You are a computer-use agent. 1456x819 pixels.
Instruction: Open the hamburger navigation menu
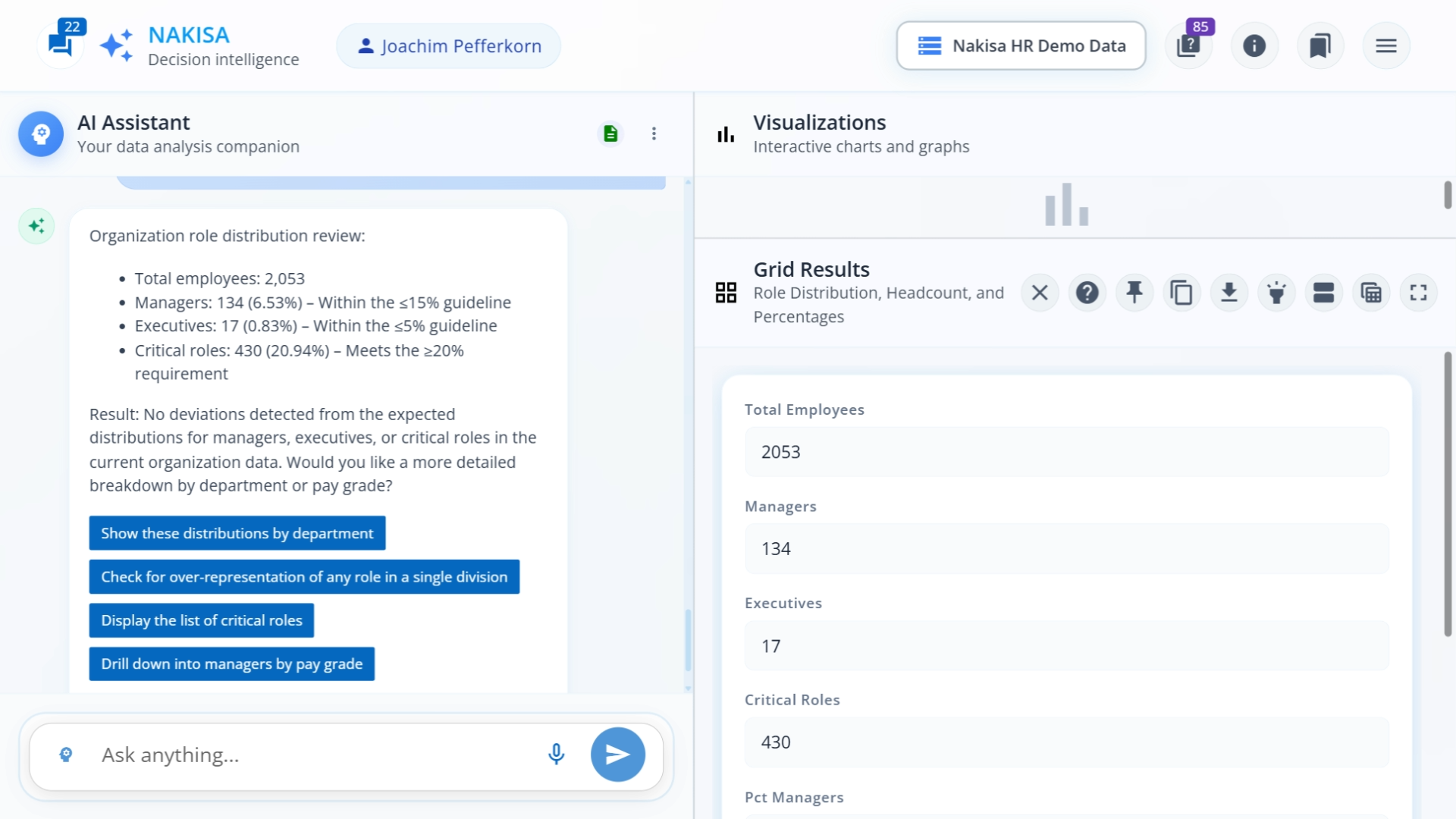tap(1386, 45)
